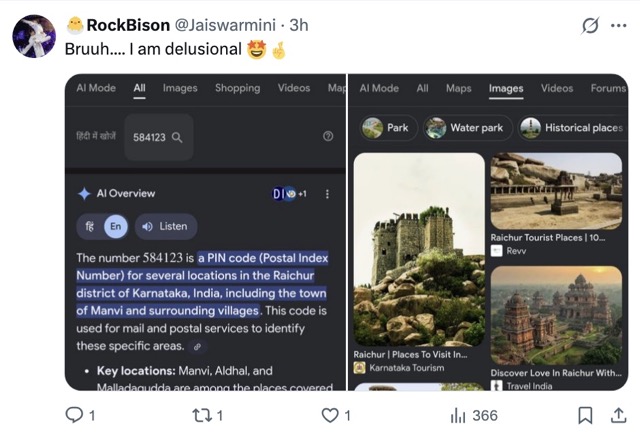
Task: Open the RockBison profile name link
Action: pyautogui.click(x=125, y=24)
